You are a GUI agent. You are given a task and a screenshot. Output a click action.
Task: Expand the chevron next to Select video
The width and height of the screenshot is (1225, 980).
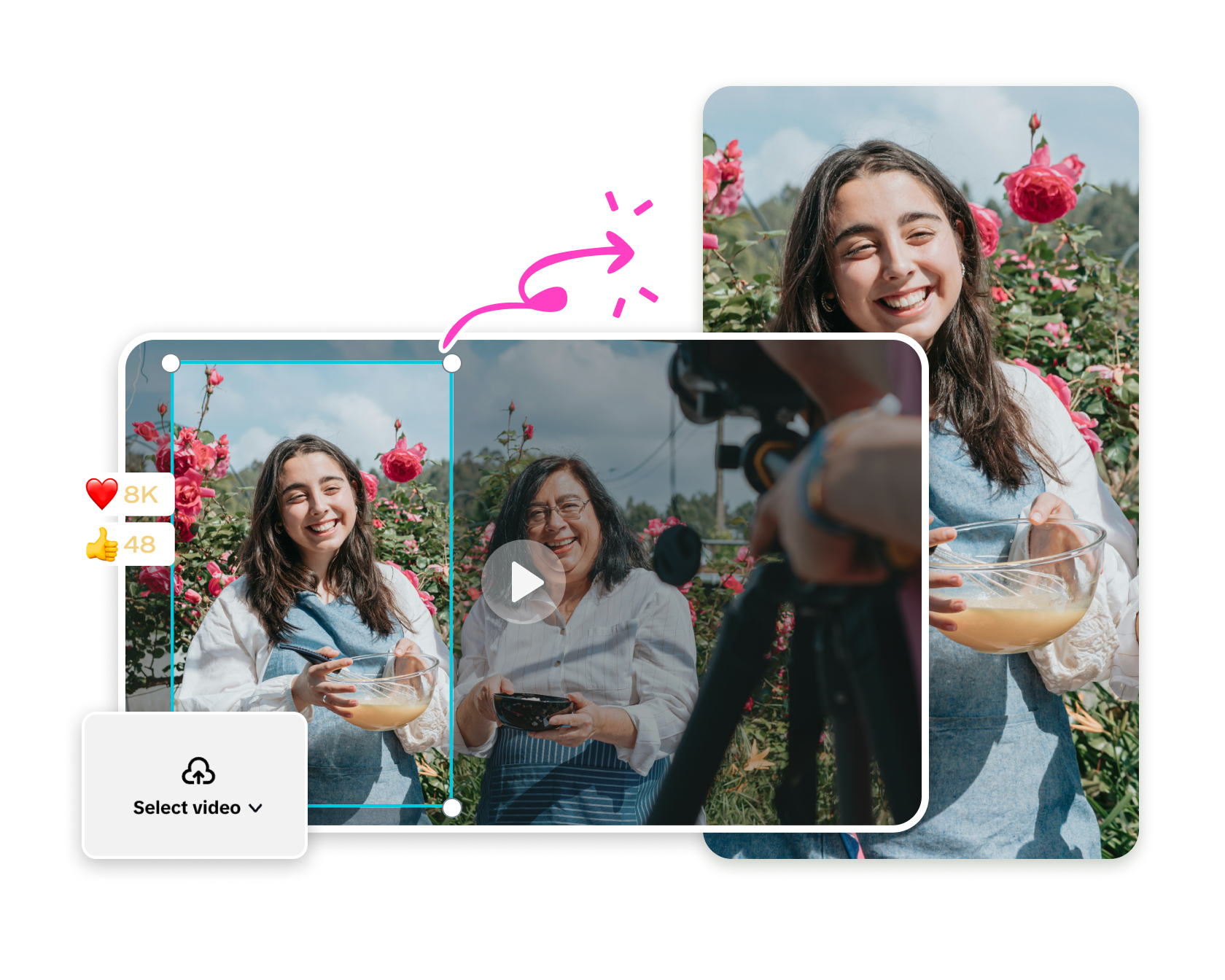click(255, 808)
